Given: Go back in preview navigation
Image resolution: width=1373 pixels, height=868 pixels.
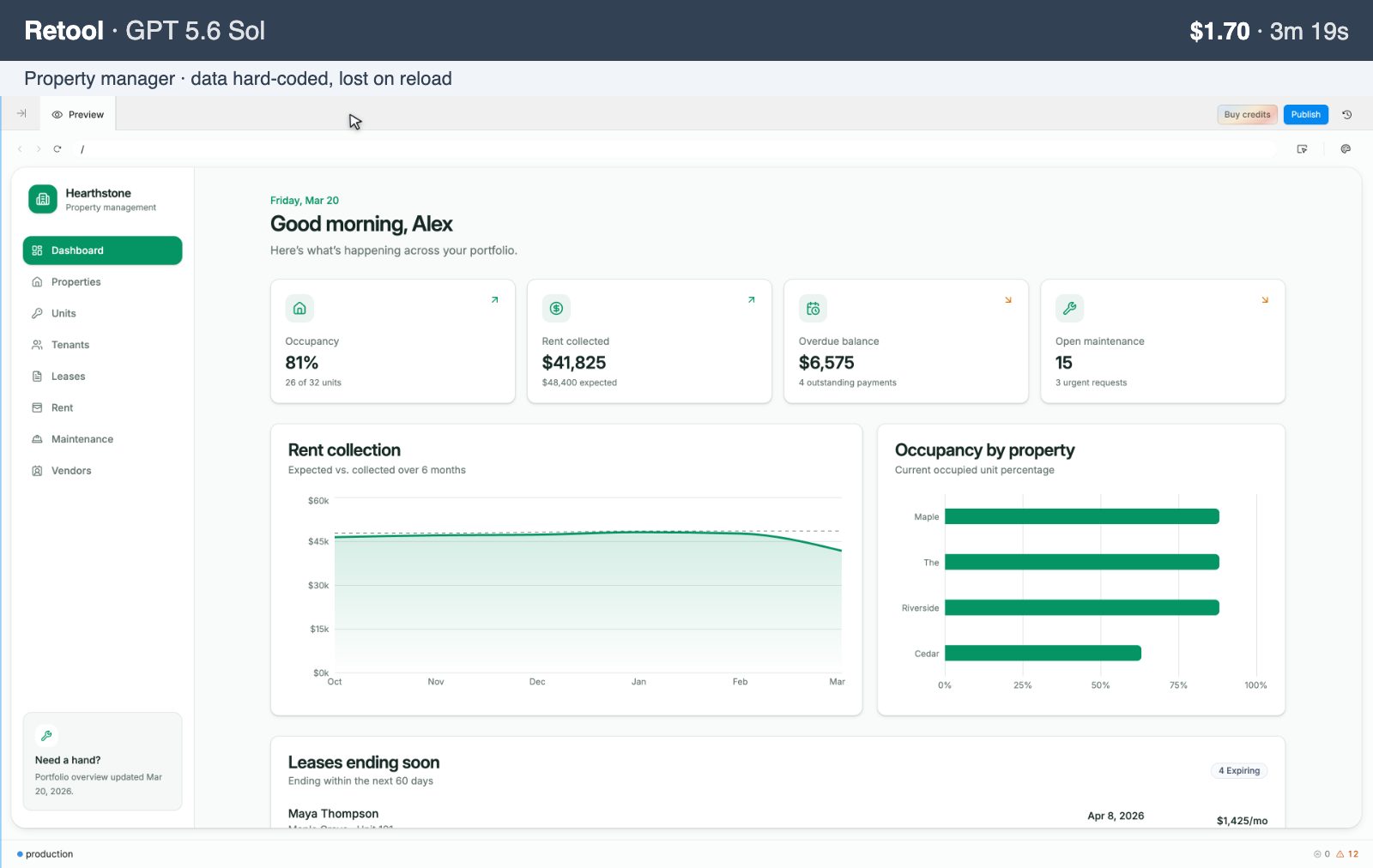Looking at the screenshot, I should (x=20, y=148).
